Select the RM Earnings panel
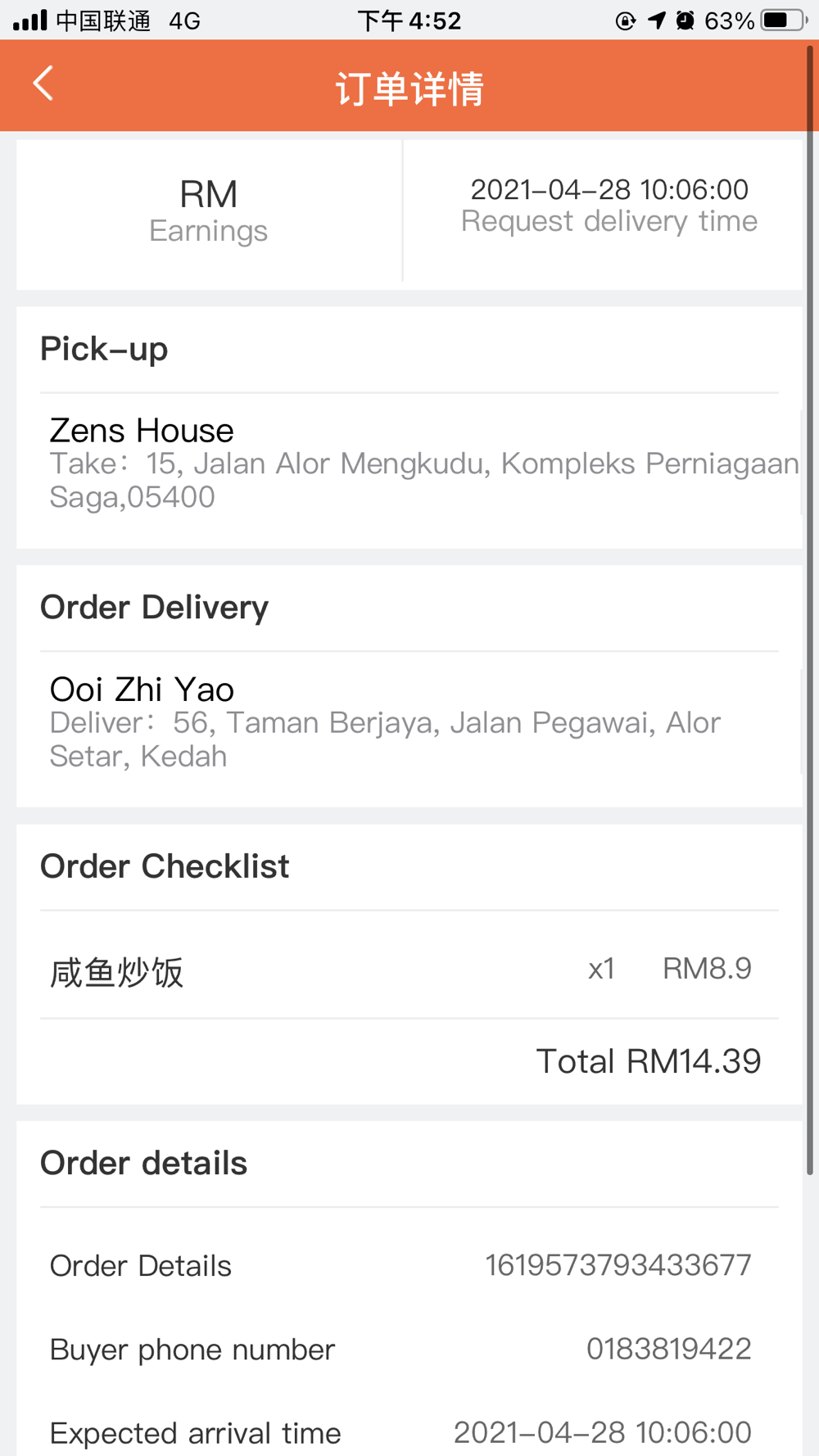Image resolution: width=819 pixels, height=1456 pixels. [x=209, y=211]
